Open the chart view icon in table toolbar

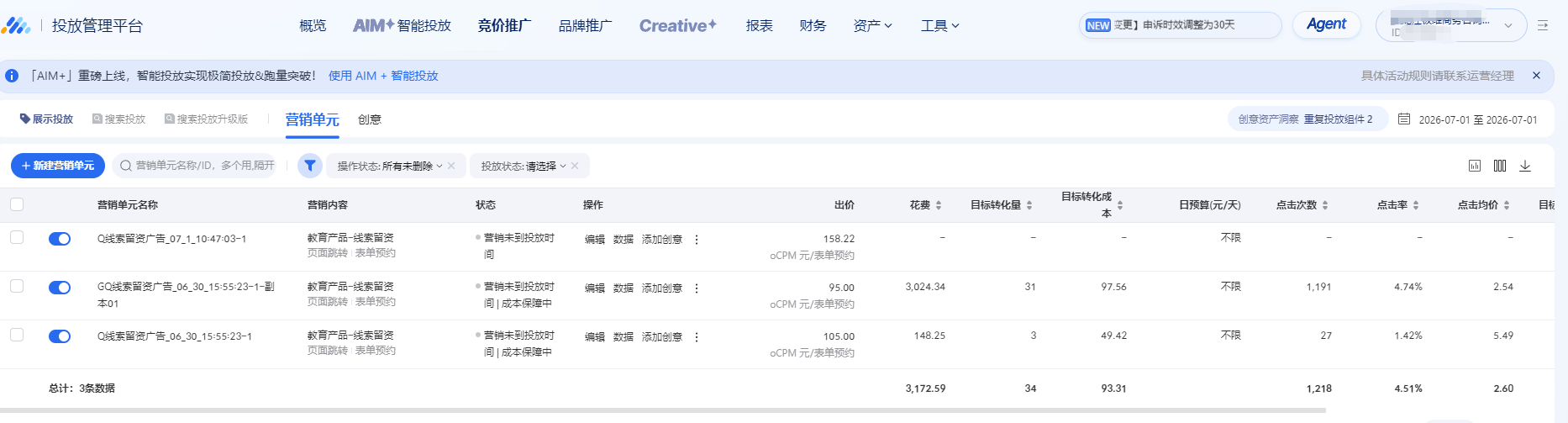click(1475, 166)
